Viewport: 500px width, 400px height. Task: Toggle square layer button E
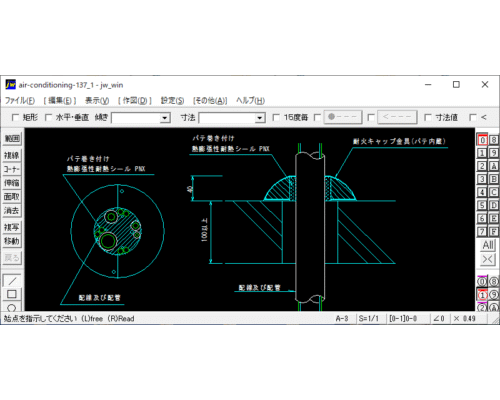(494, 218)
